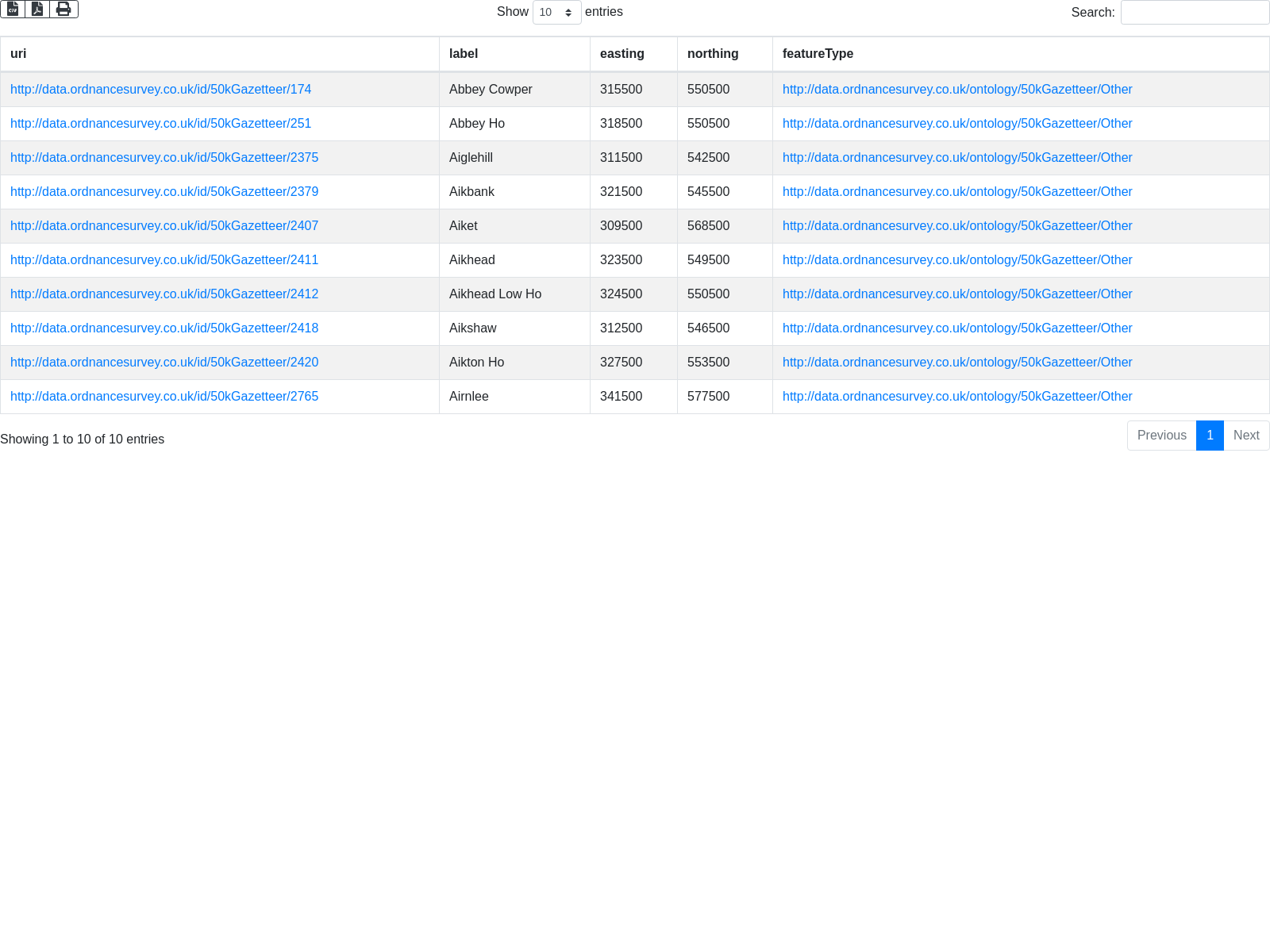
Task: Sort by featureType column header
Action: tap(818, 54)
